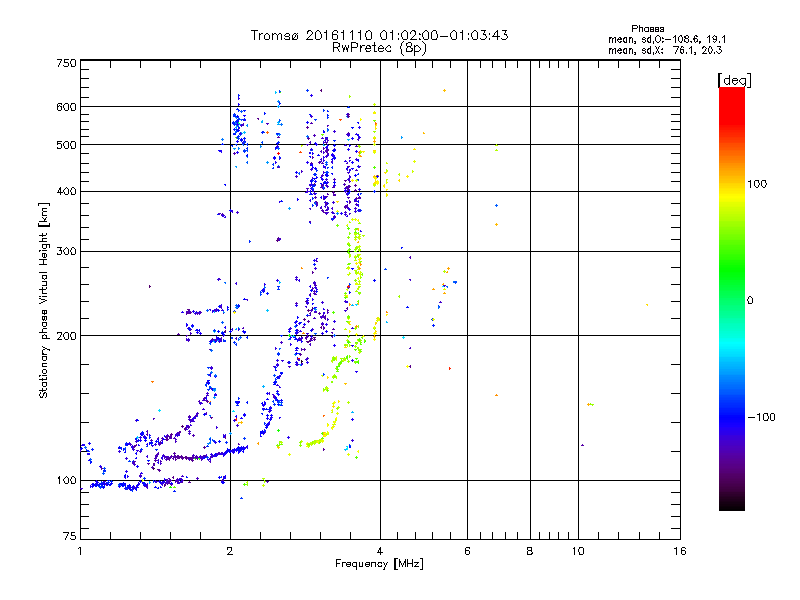Click the y-axis tick label '600'
The height and width of the screenshot is (600, 800).
(x=66, y=107)
